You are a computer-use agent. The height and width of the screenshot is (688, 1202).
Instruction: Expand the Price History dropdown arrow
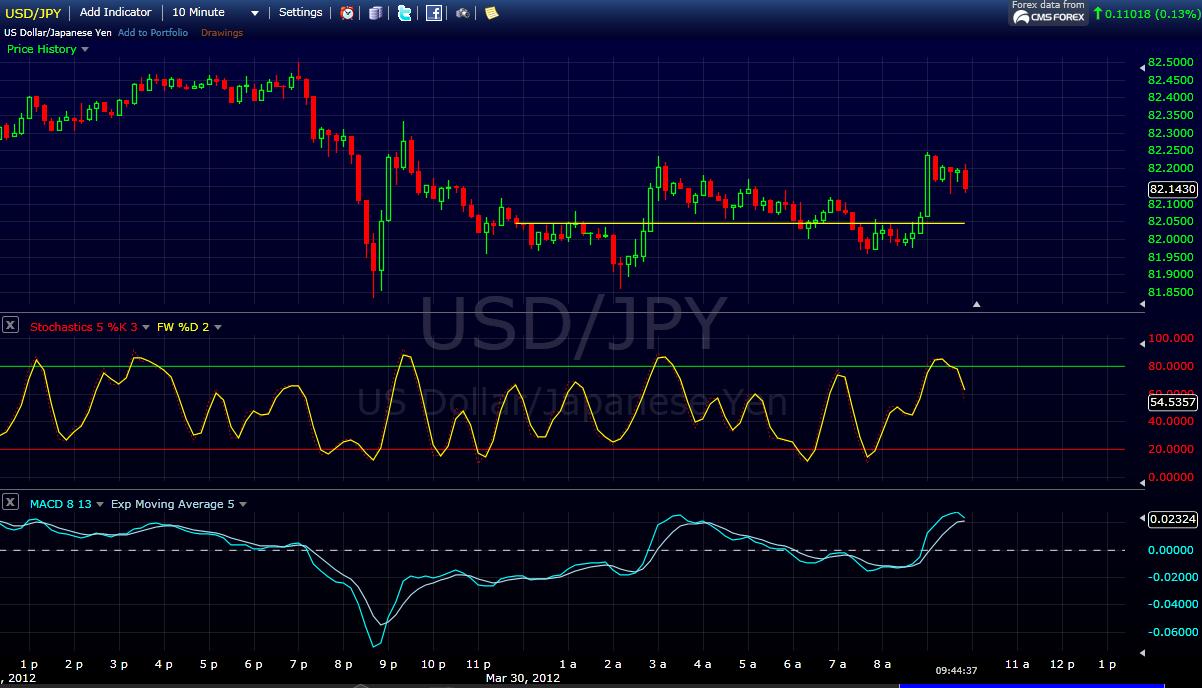85,49
